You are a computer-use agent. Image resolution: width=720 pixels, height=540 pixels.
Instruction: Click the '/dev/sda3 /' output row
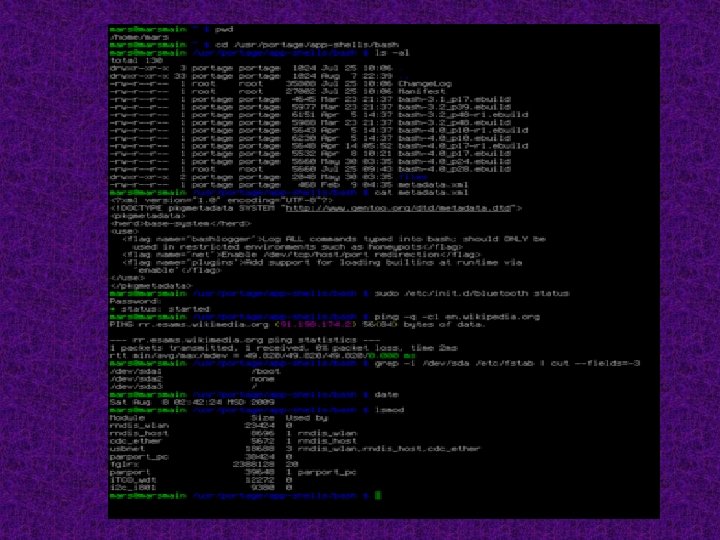[x=184, y=387]
